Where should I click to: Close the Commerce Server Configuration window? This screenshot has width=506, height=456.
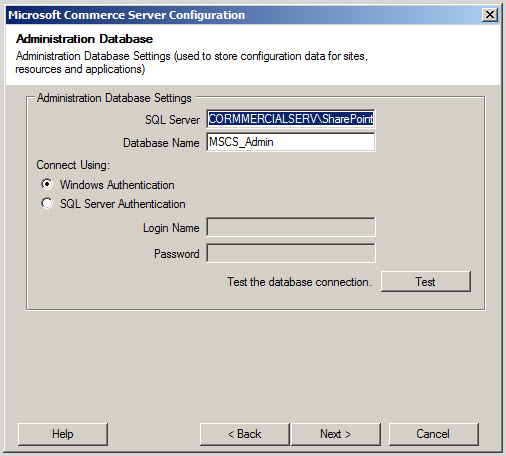point(490,15)
